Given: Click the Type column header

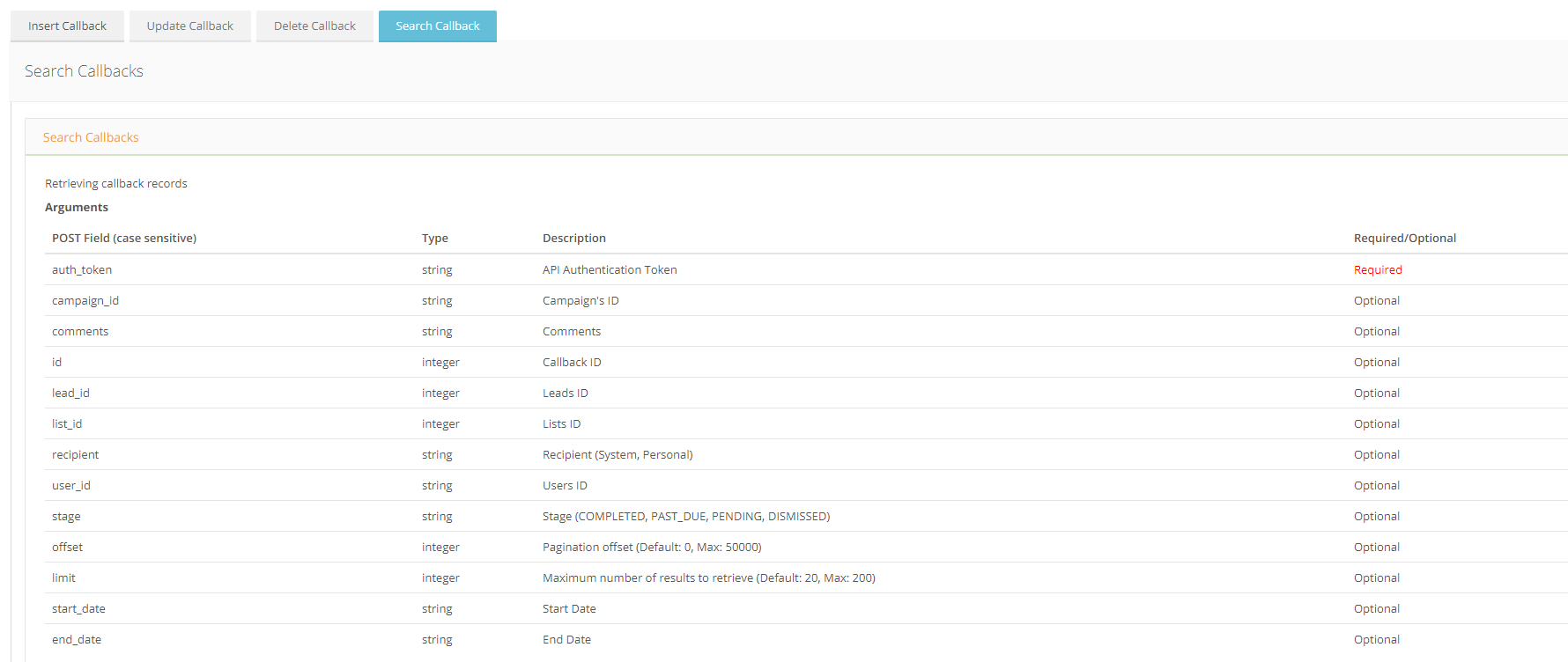Looking at the screenshot, I should coord(435,239).
